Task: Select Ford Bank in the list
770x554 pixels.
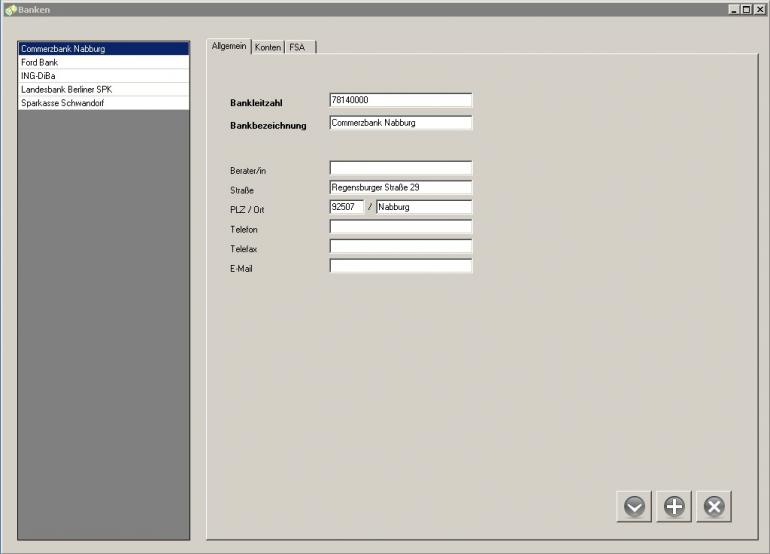Action: click(x=104, y=62)
